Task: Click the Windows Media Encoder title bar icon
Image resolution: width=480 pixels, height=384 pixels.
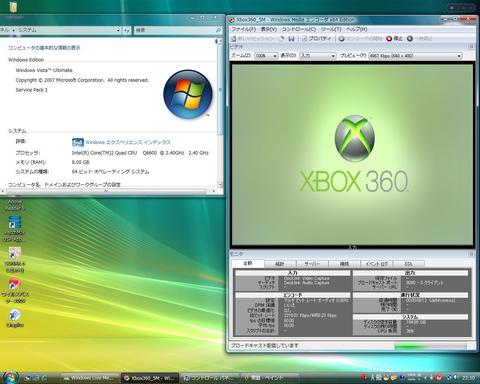Action: tap(231, 20)
